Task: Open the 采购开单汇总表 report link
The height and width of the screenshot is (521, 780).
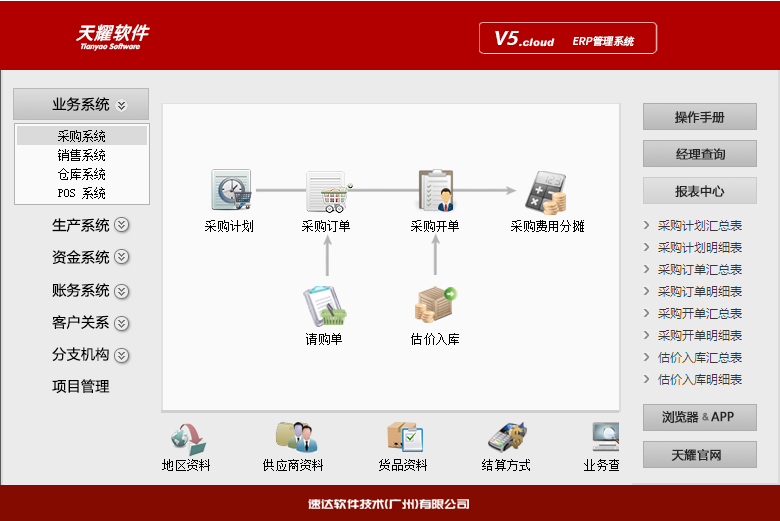Action: click(x=700, y=313)
